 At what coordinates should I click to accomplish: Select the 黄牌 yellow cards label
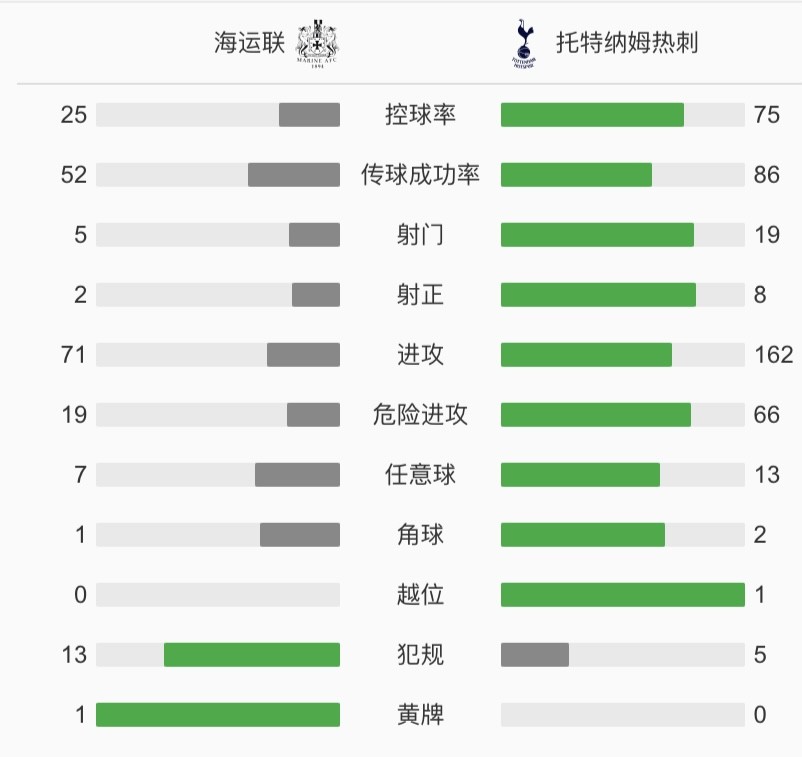(420, 715)
